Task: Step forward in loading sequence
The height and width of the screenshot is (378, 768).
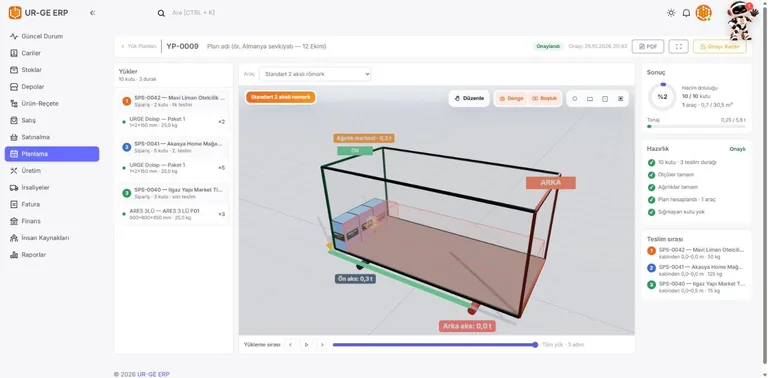Action: (x=322, y=345)
